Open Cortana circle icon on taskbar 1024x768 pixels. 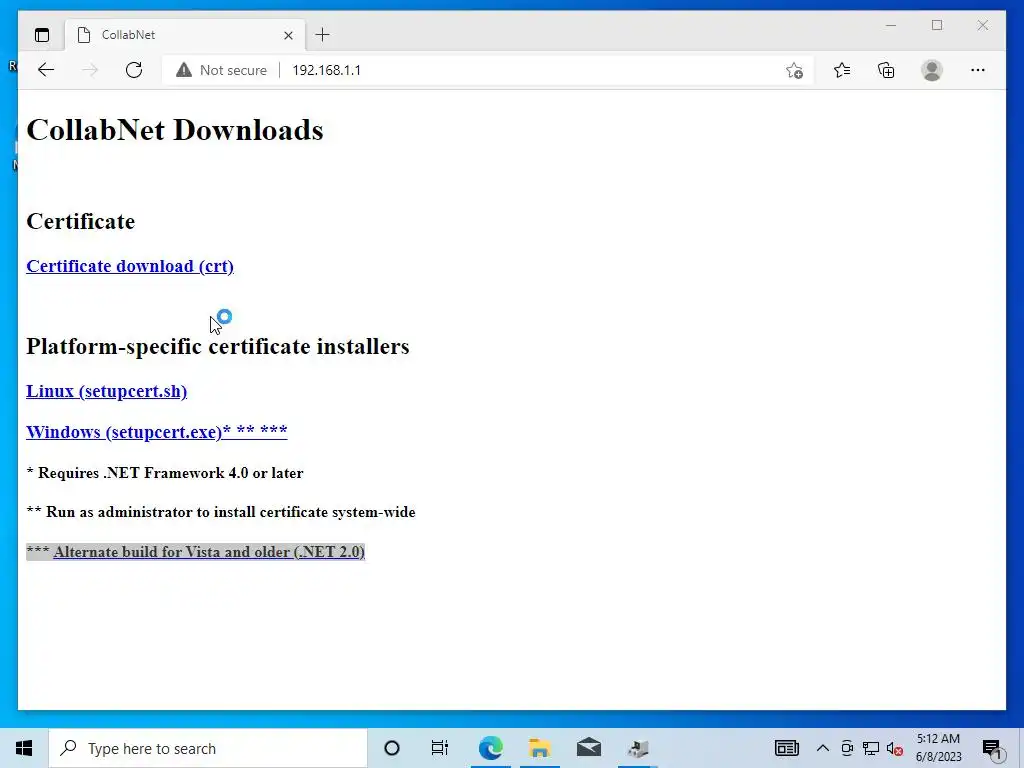pos(392,748)
